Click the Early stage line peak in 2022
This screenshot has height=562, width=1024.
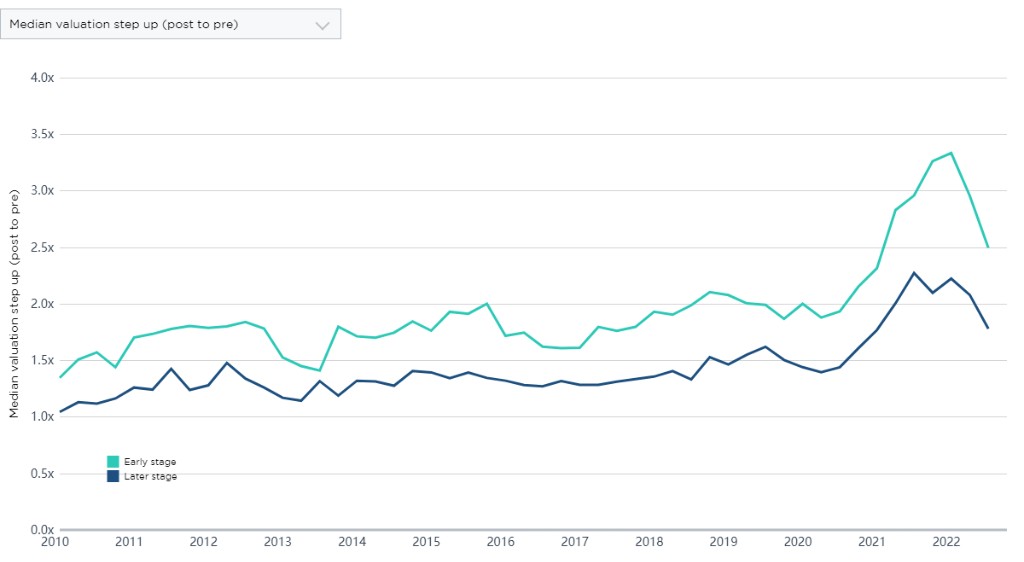(951, 153)
